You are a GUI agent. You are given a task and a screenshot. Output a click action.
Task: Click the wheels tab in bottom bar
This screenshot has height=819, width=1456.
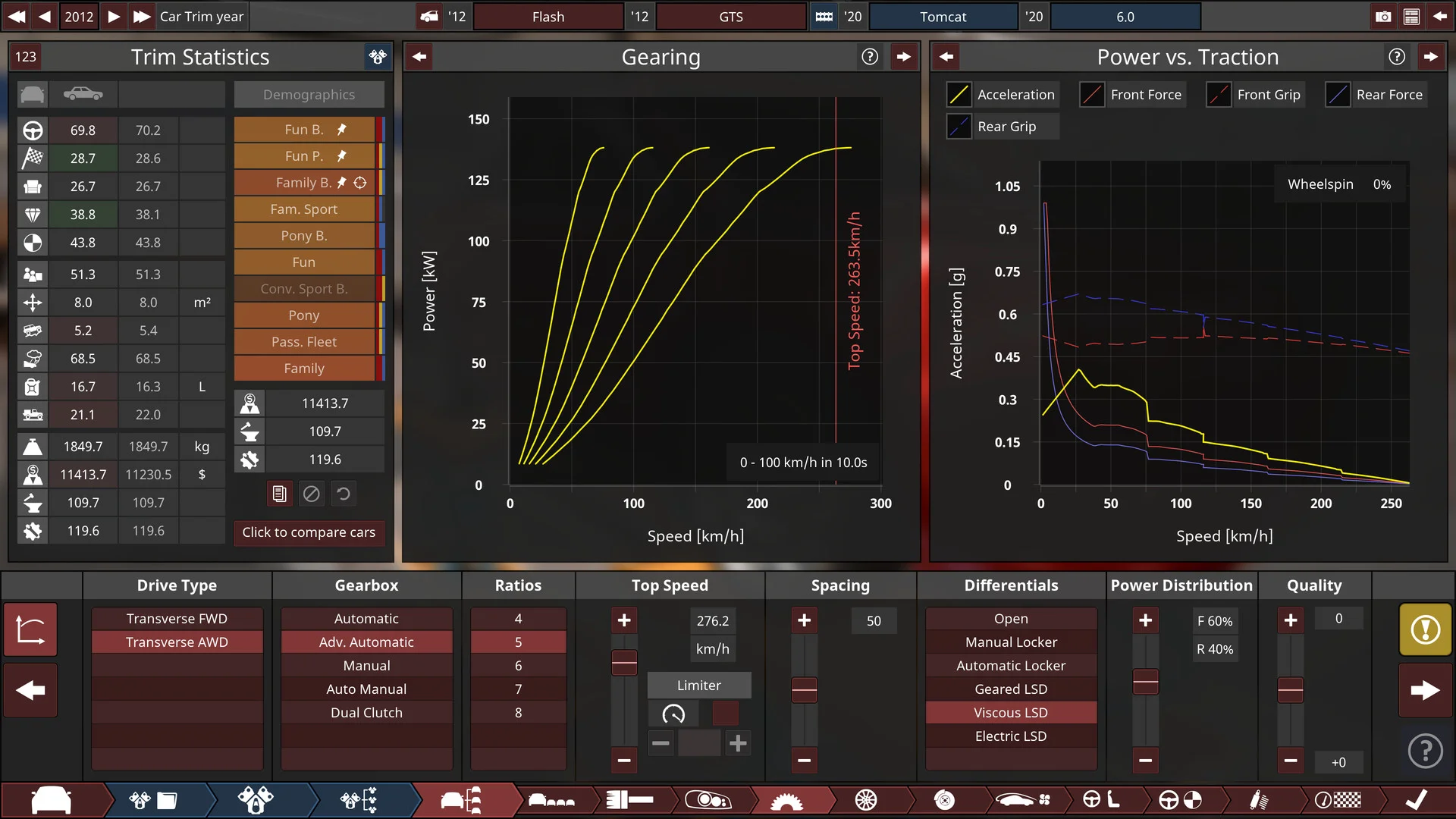[865, 800]
